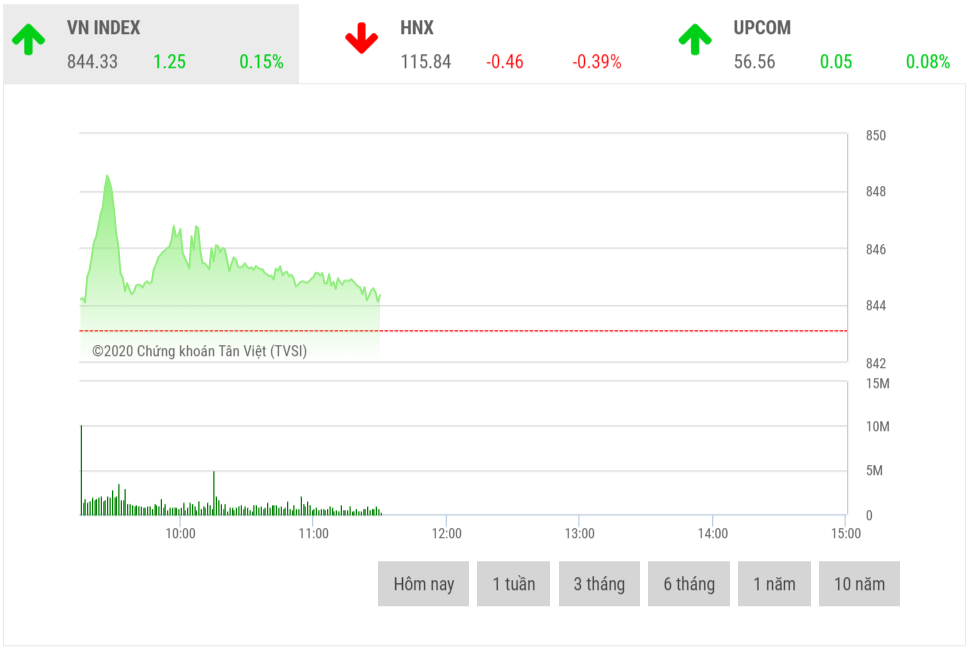Display the 1 năm chart range

774,584
